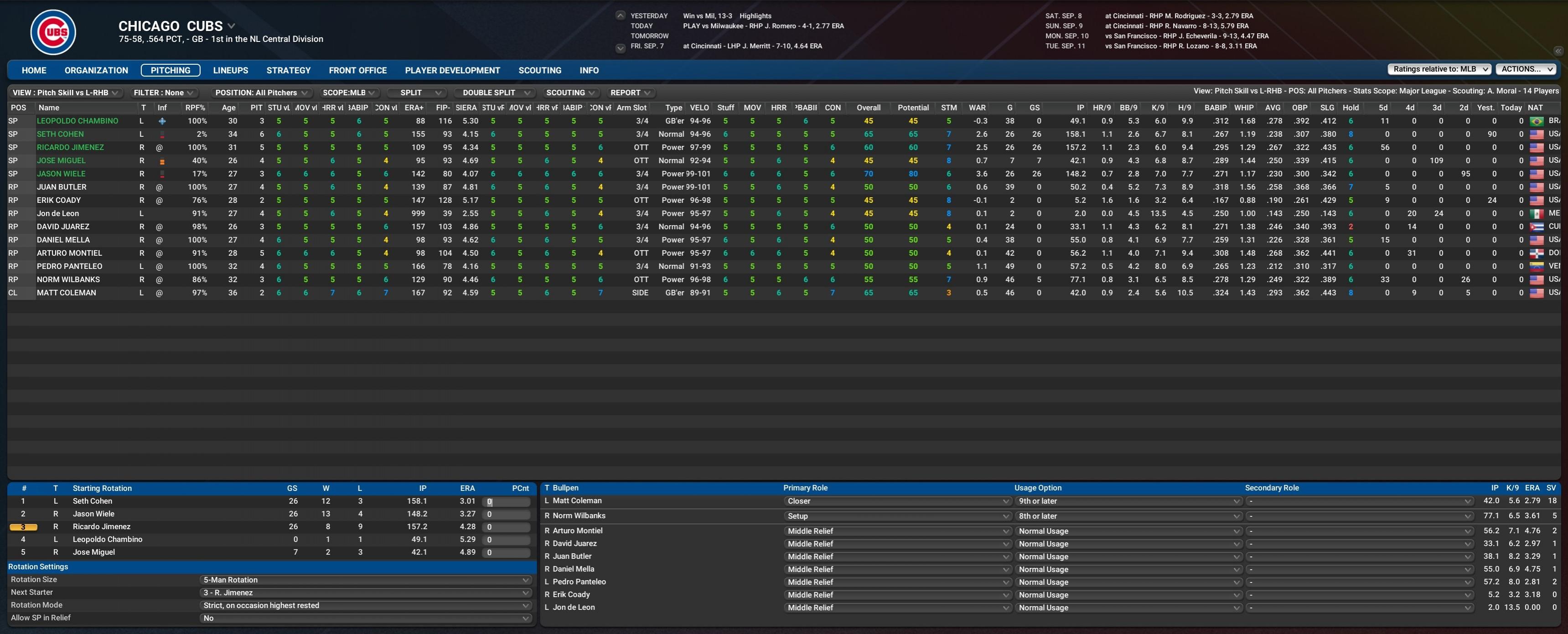Click Seth Cohen's red rest indicator icon

tap(162, 134)
